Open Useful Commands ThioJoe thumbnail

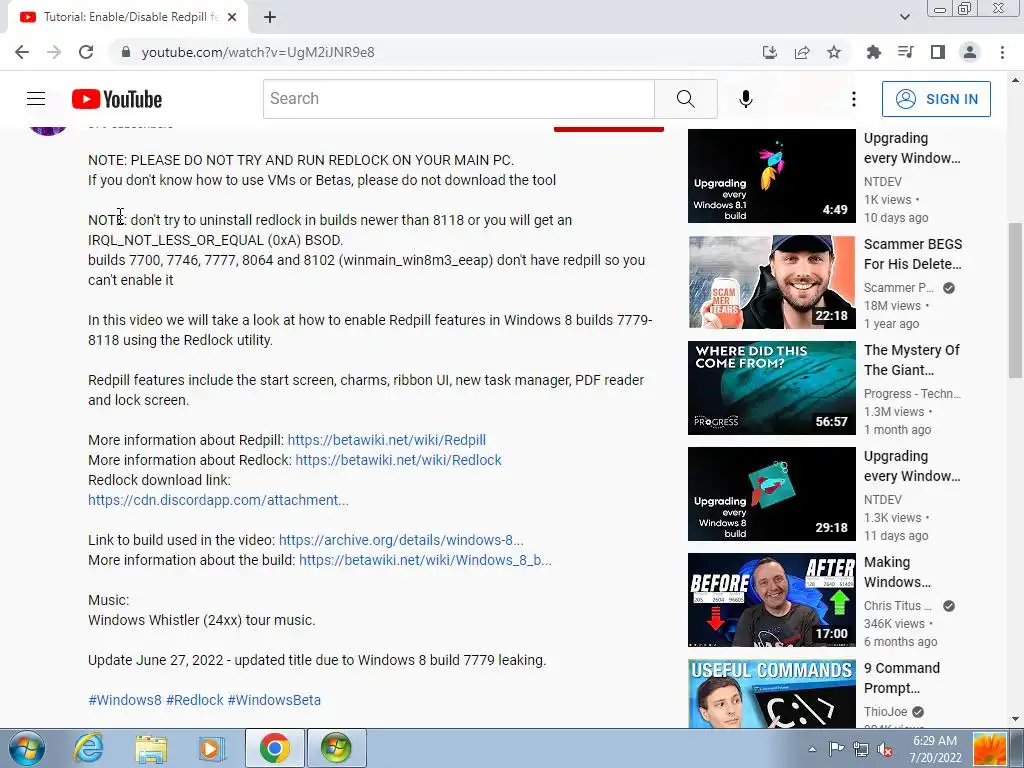click(771, 694)
